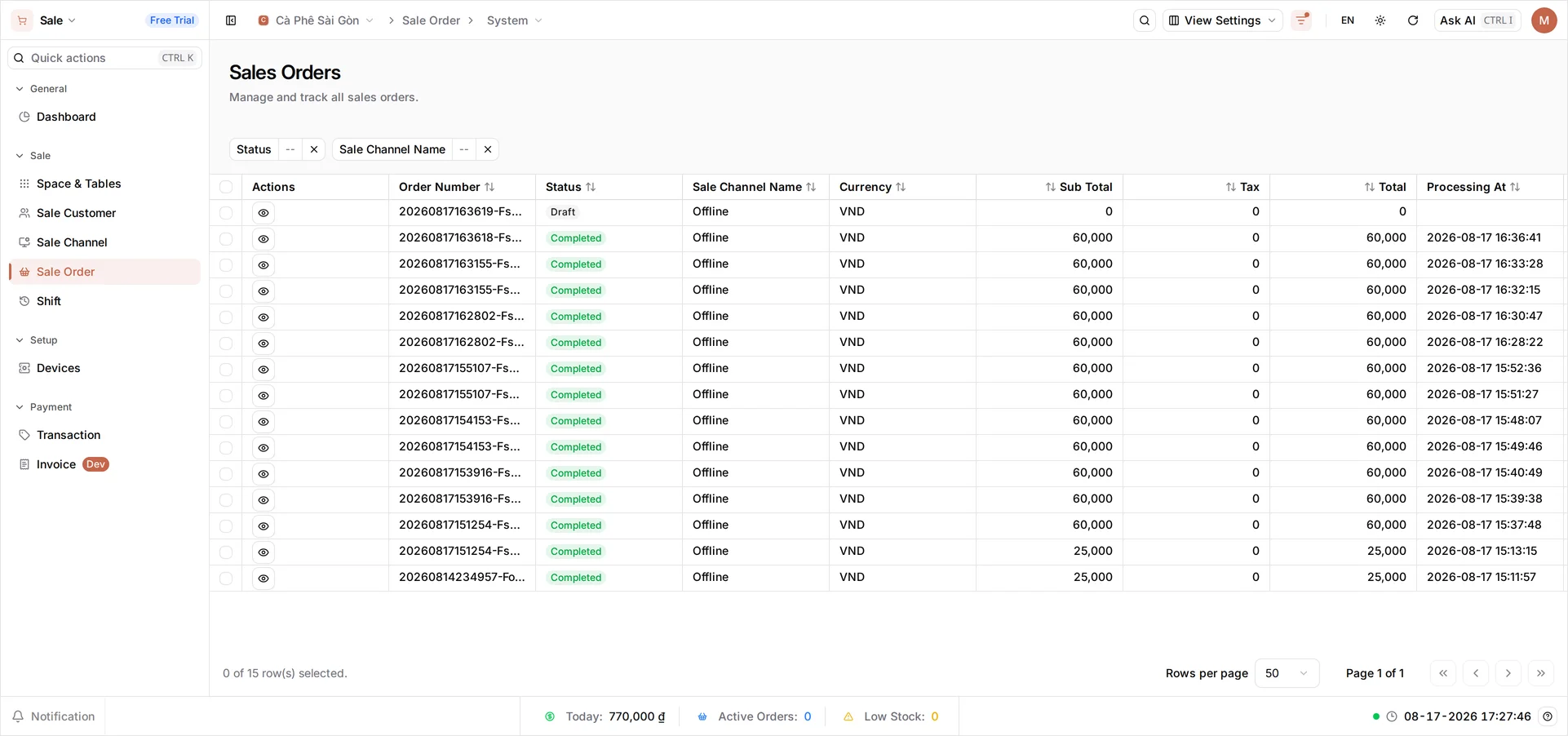Viewport: 1568px width, 736px height.
Task: Sort by Tax arrows icon
Action: (x=1231, y=187)
